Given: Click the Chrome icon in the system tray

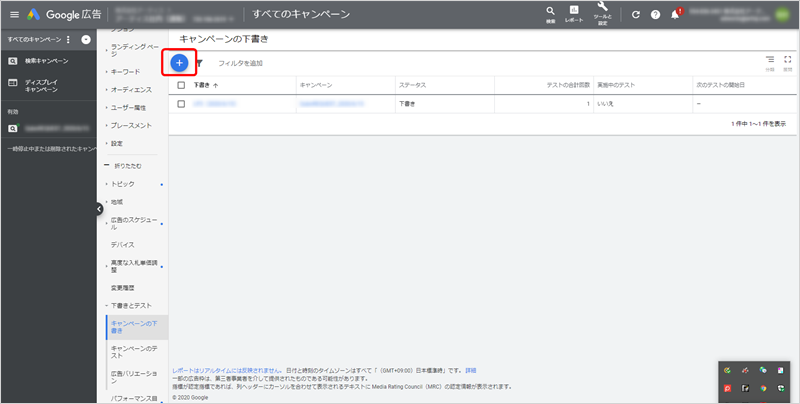Looking at the screenshot, I should (x=763, y=389).
